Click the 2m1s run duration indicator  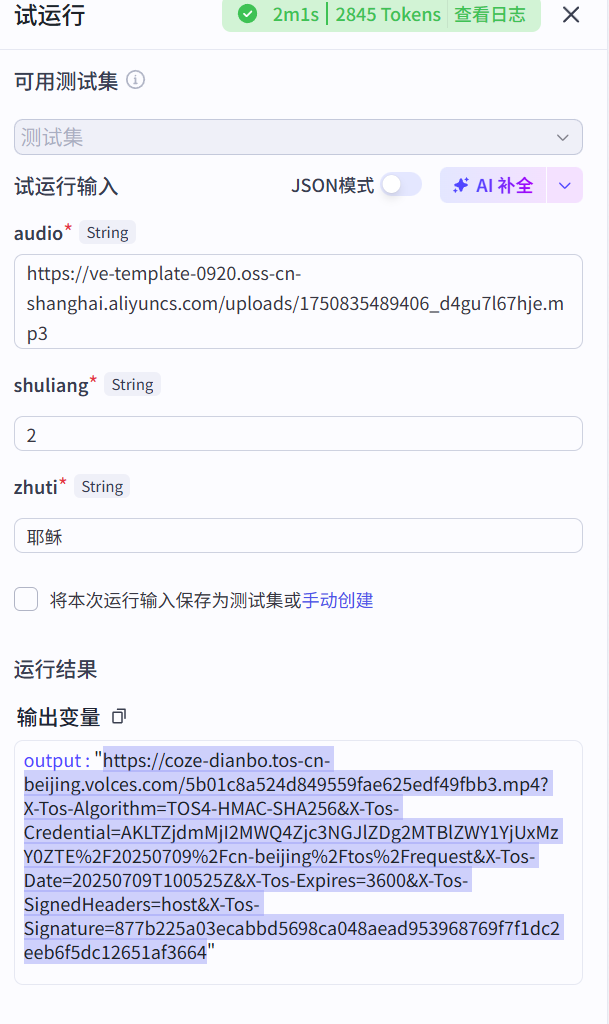tap(294, 14)
